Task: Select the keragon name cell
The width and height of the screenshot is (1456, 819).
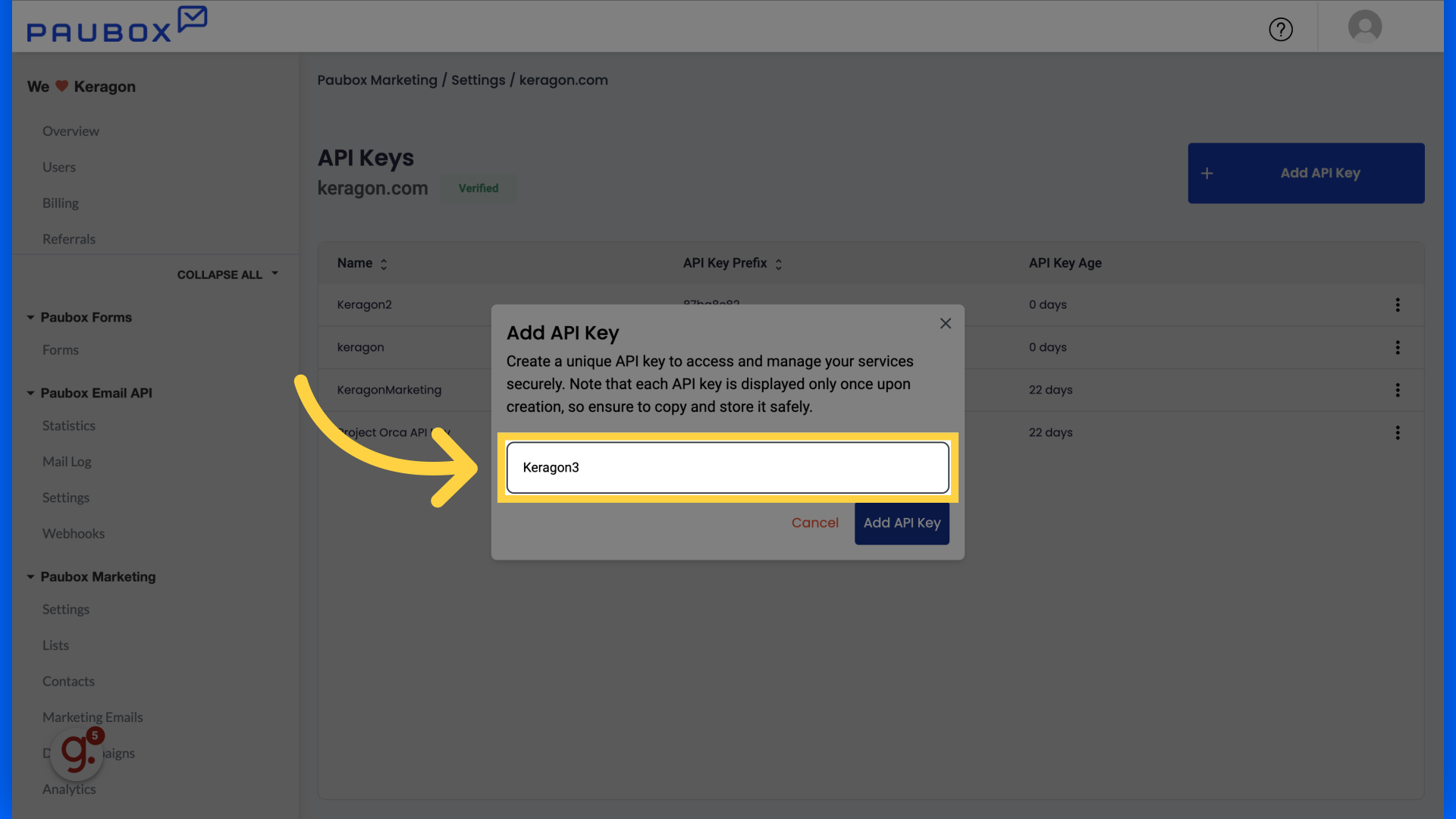Action: click(361, 347)
